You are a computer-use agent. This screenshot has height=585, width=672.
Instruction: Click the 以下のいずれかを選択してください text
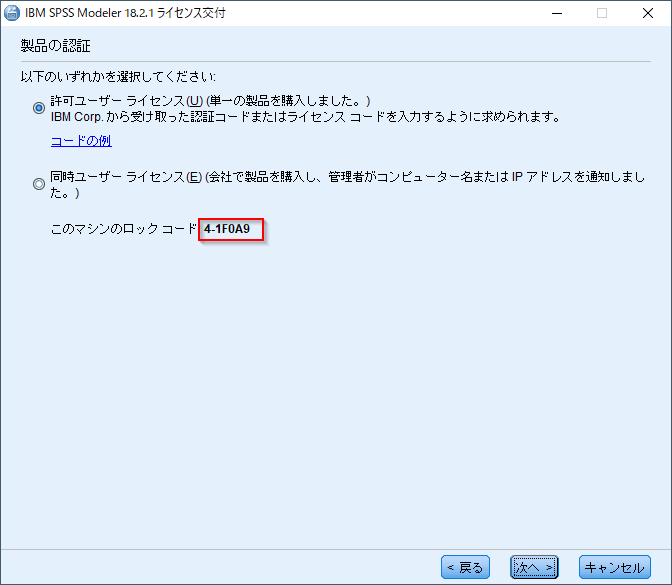point(118,77)
